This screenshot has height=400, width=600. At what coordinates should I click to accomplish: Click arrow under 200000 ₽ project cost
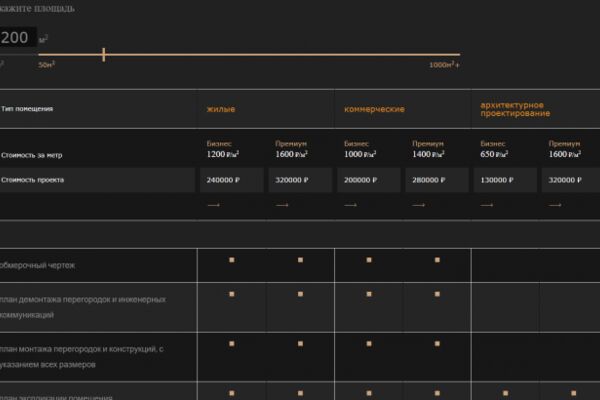pos(350,205)
